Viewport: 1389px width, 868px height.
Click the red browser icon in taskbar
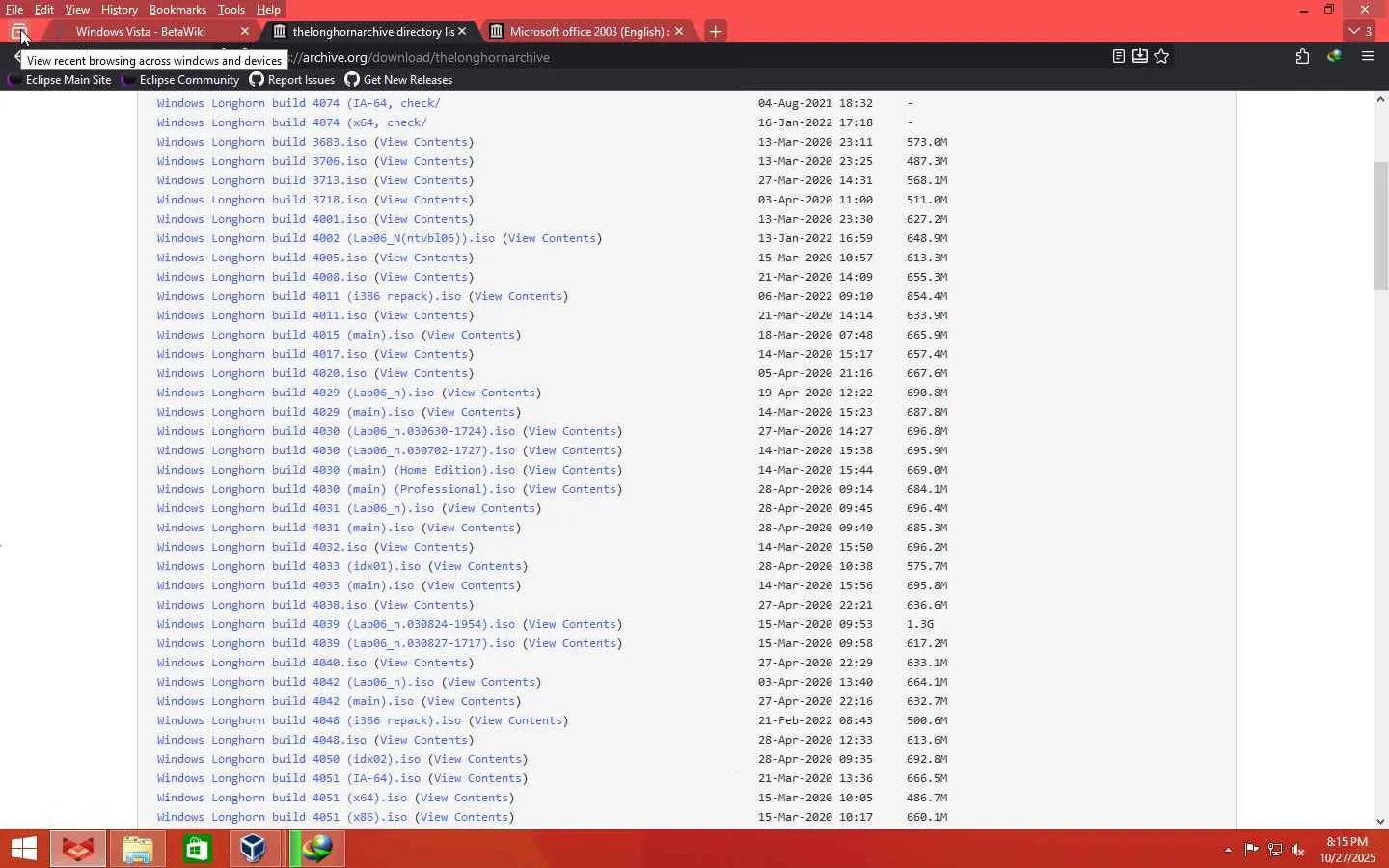[x=78, y=849]
